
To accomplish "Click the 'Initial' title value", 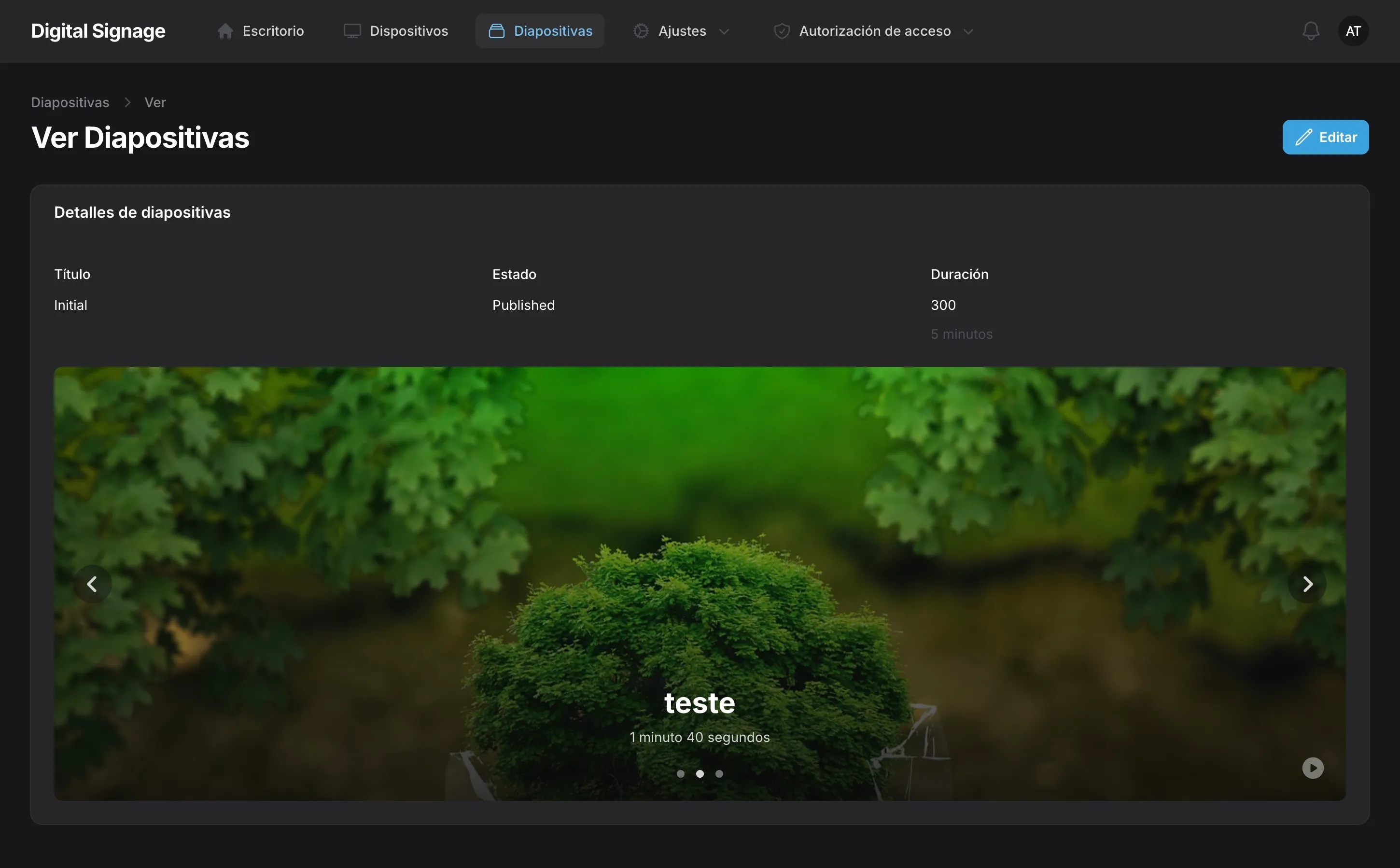I will pos(70,306).
